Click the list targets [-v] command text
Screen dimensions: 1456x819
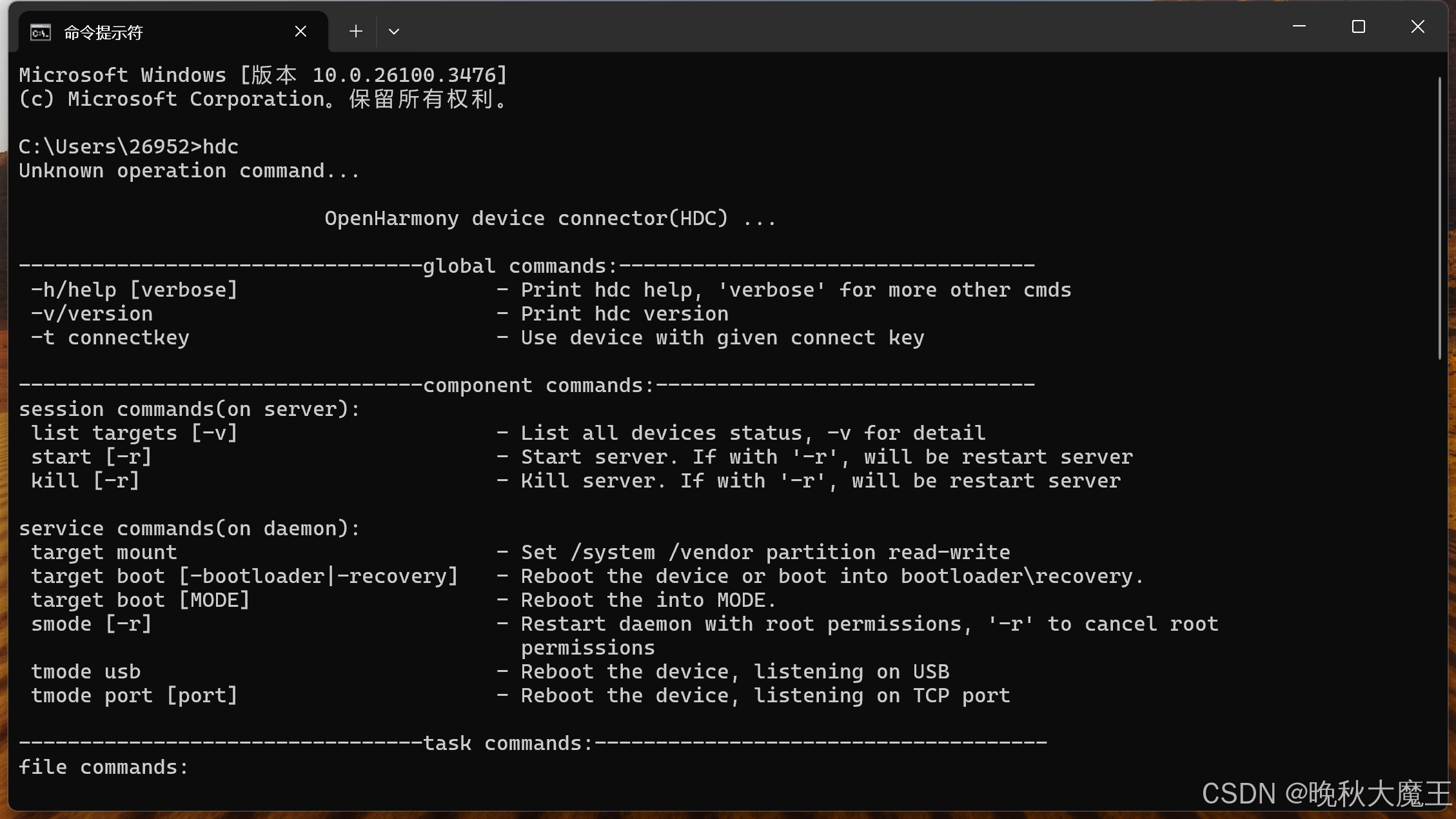(x=134, y=433)
